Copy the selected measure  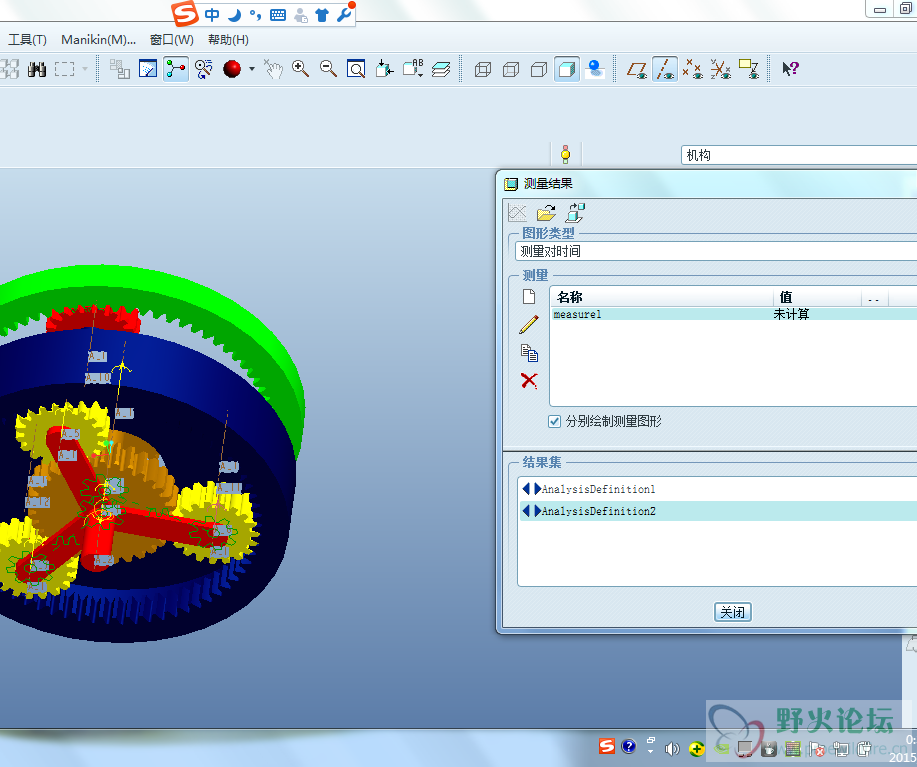(529, 353)
